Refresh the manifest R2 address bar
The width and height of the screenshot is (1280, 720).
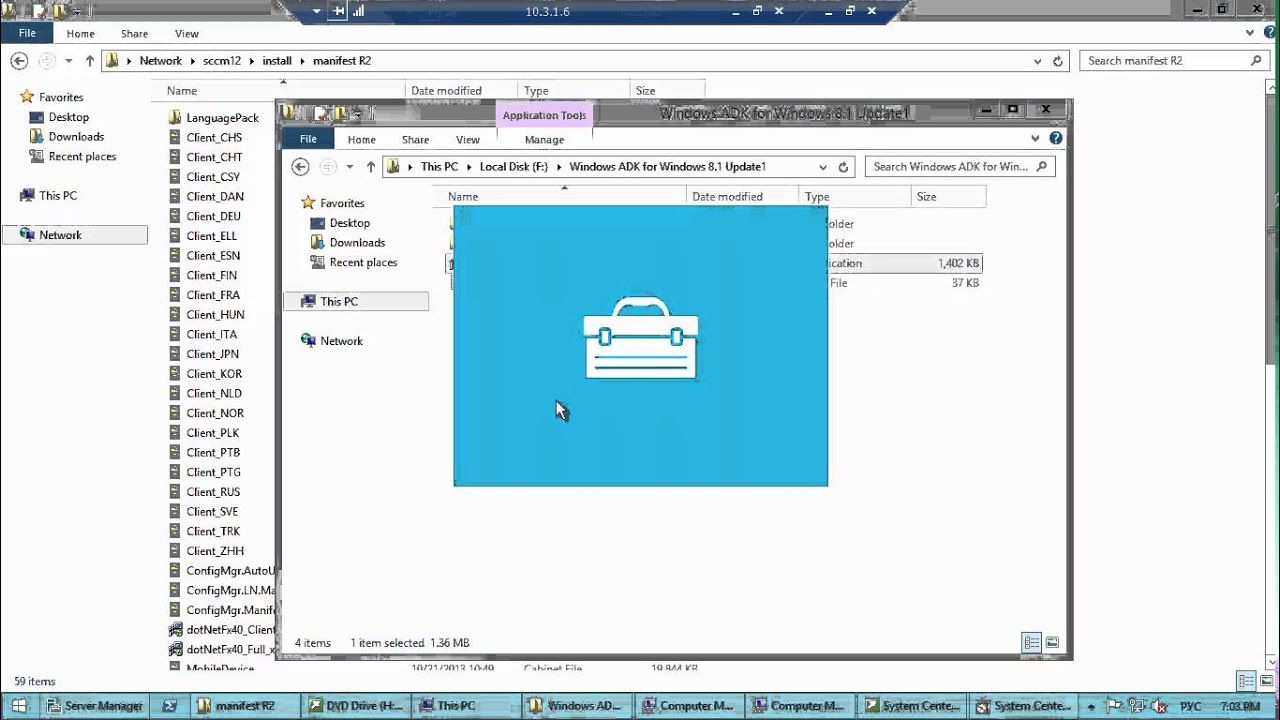[x=1058, y=61]
